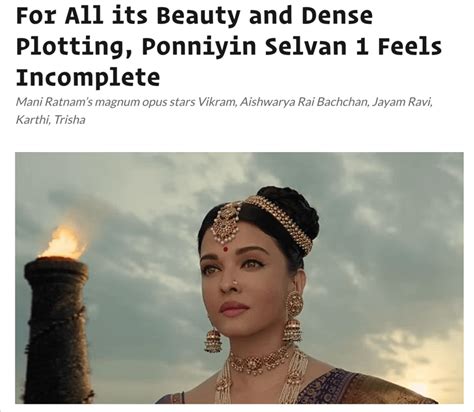This screenshot has height=412, width=474.
Task: Click the name Jayam Ravi in the subtitle
Action: 402,102
